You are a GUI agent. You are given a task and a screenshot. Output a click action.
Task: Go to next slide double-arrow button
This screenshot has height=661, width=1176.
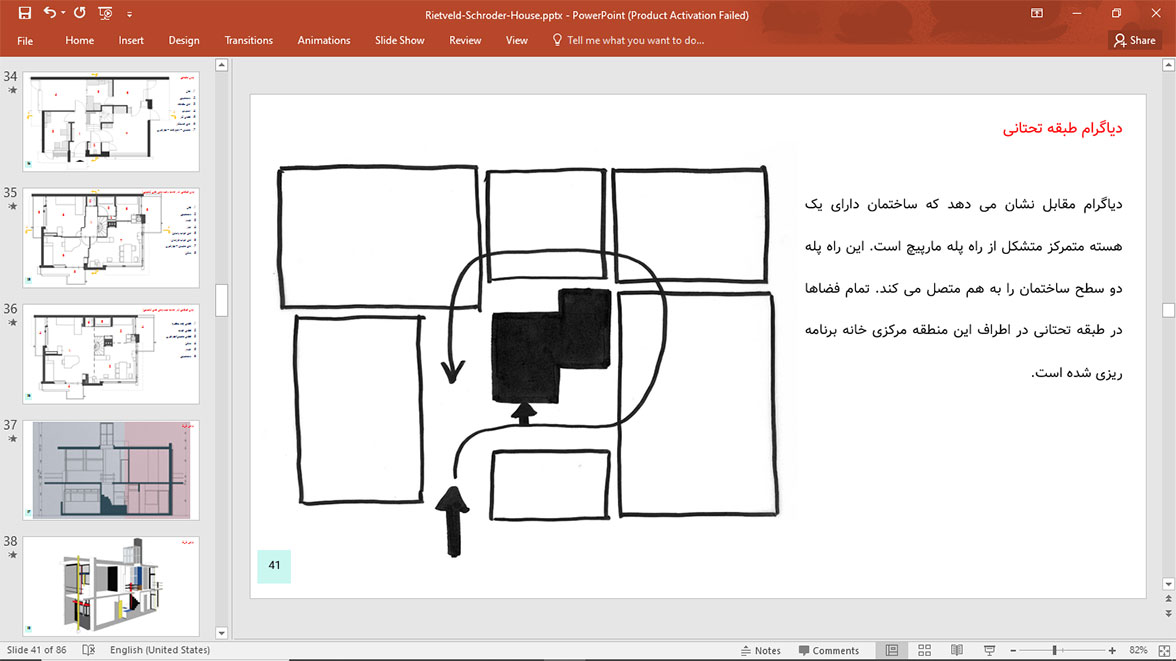point(1168,614)
